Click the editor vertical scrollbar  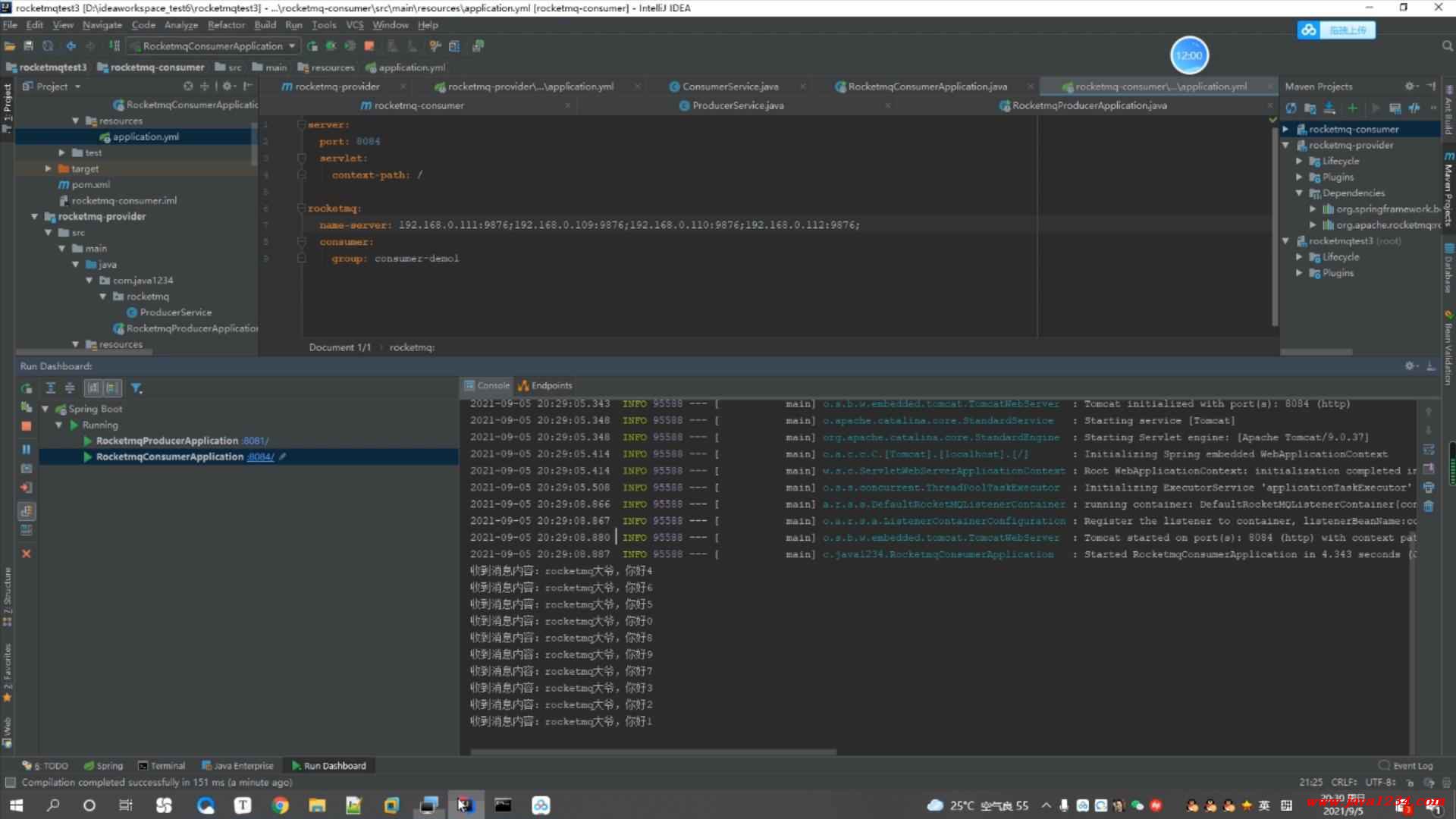point(1275,227)
